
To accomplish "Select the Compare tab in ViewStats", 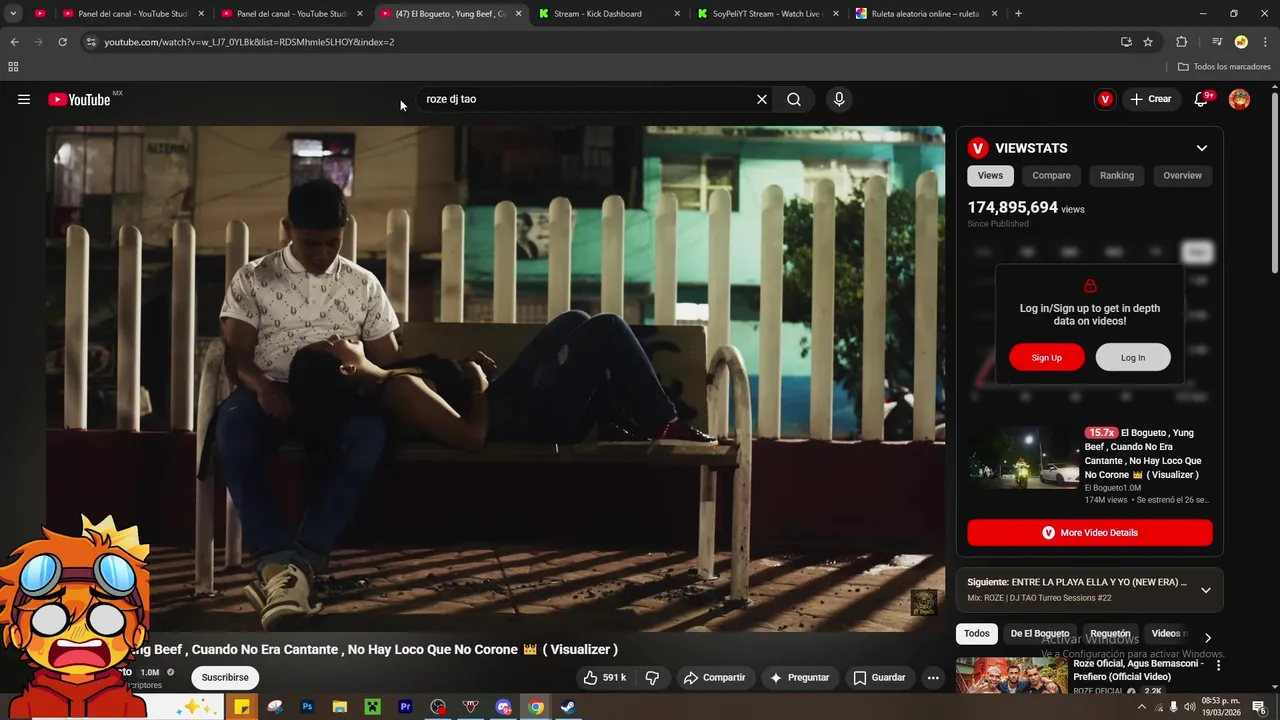I will click(x=1051, y=175).
